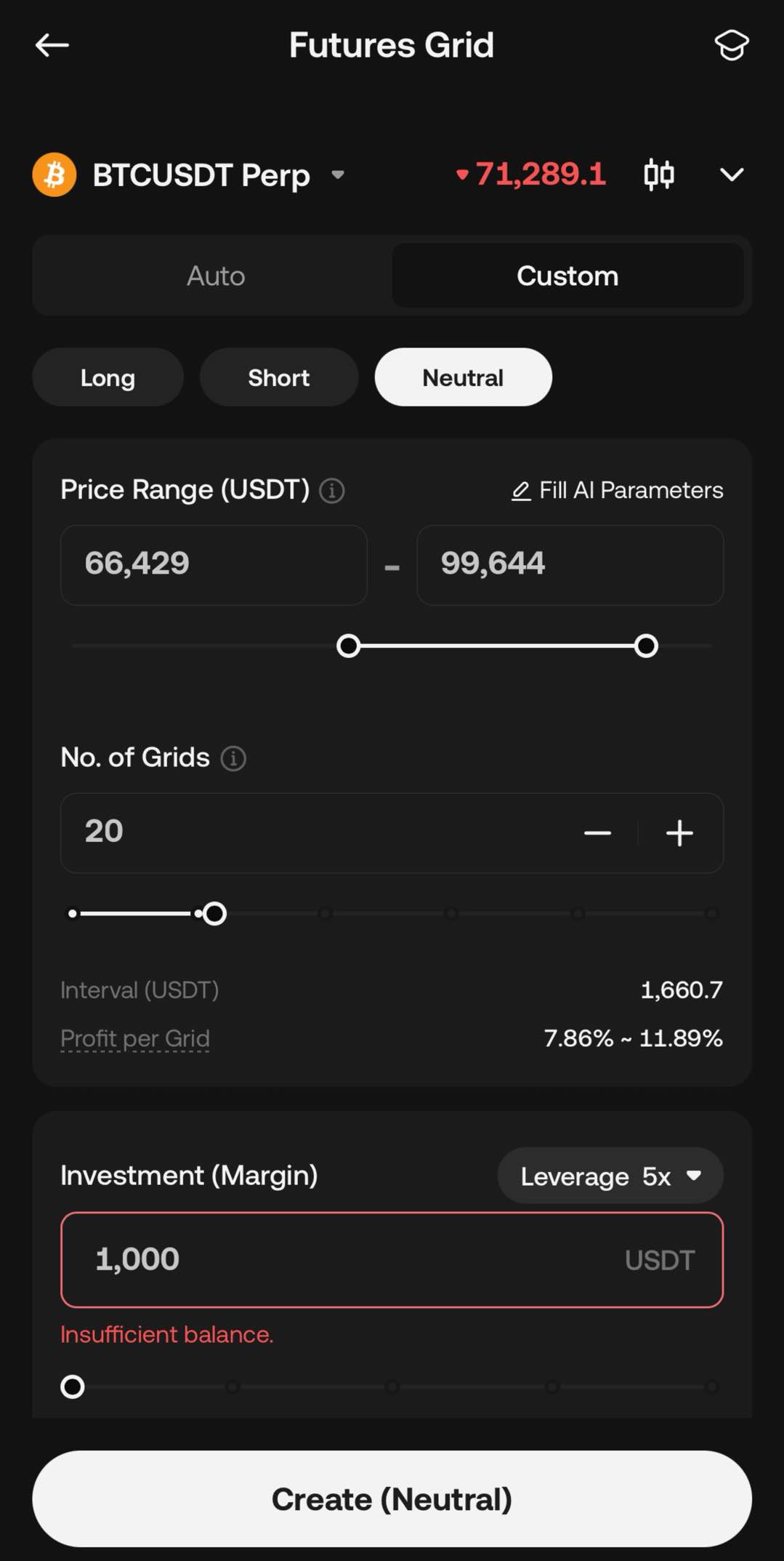Select the Short direction option
This screenshot has width=784, height=1561.
point(279,377)
